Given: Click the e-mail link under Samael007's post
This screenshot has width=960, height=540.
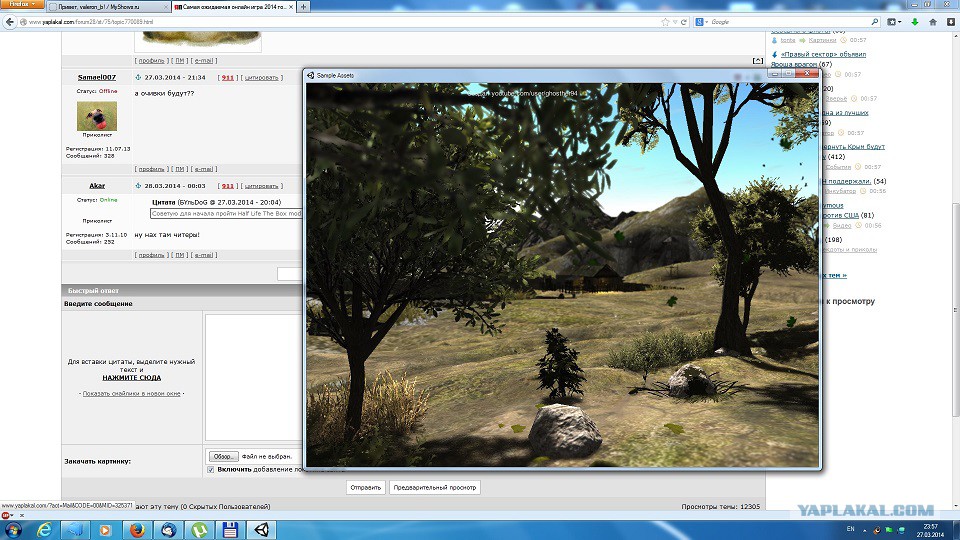Looking at the screenshot, I should (203, 169).
